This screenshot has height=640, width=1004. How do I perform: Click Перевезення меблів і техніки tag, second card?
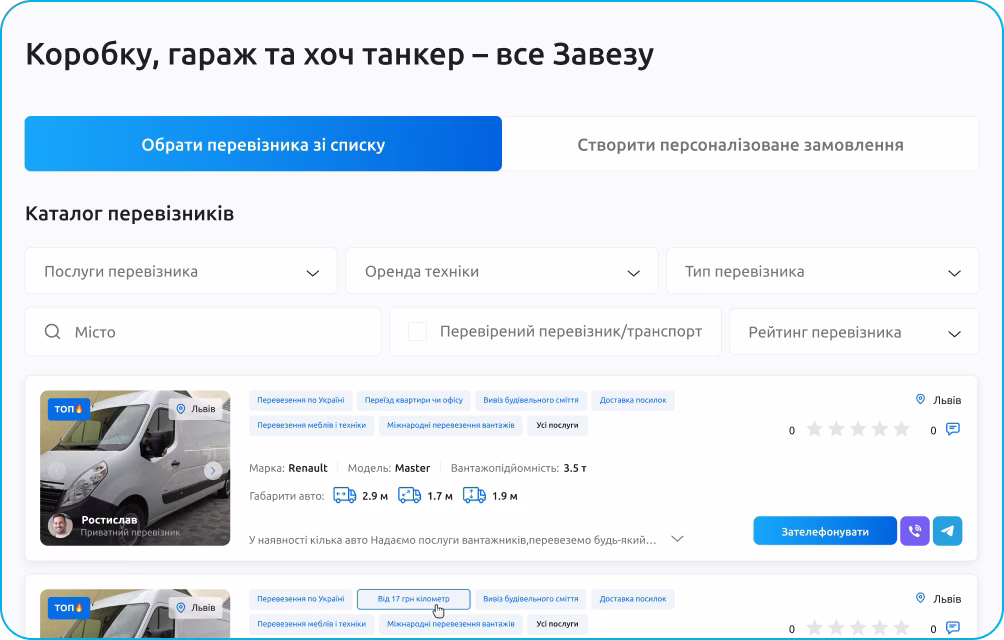(312, 624)
